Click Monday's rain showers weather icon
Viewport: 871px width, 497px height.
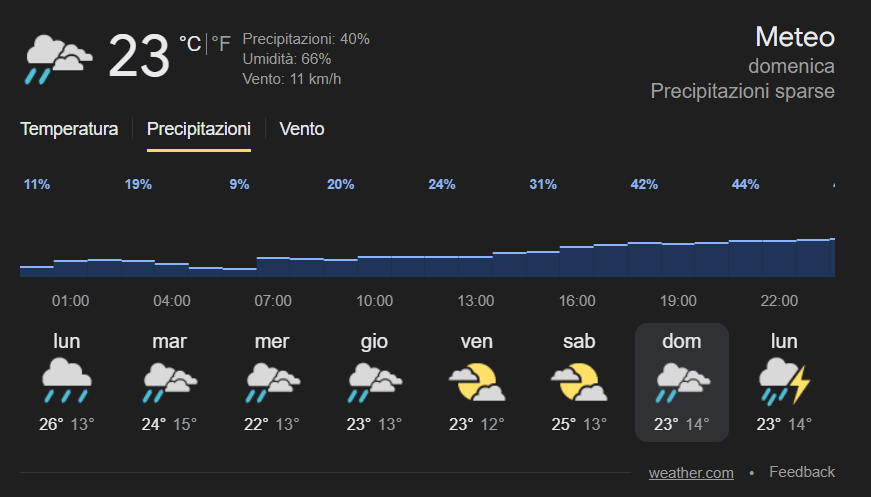(x=67, y=381)
